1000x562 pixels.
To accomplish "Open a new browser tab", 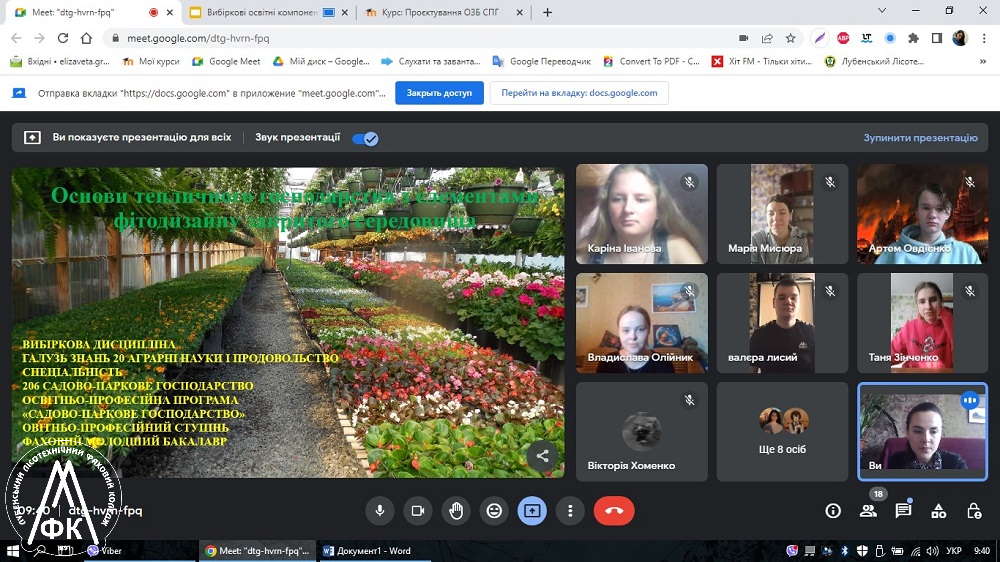I will [x=547, y=12].
